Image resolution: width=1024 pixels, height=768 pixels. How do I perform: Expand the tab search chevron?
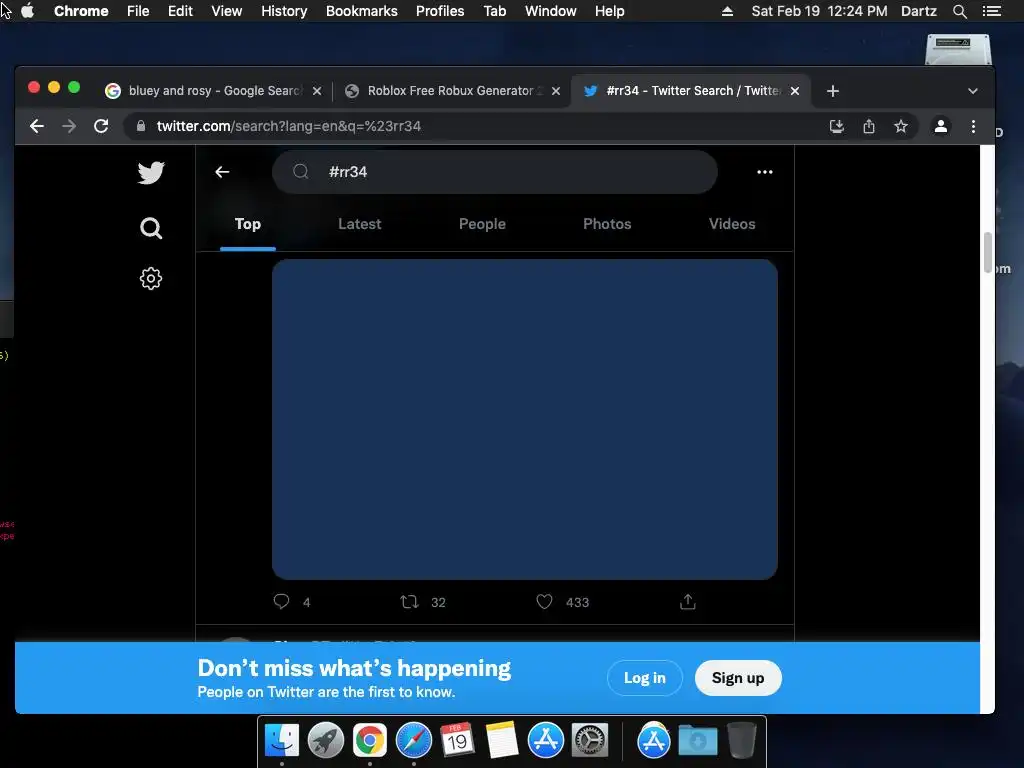[x=972, y=91]
